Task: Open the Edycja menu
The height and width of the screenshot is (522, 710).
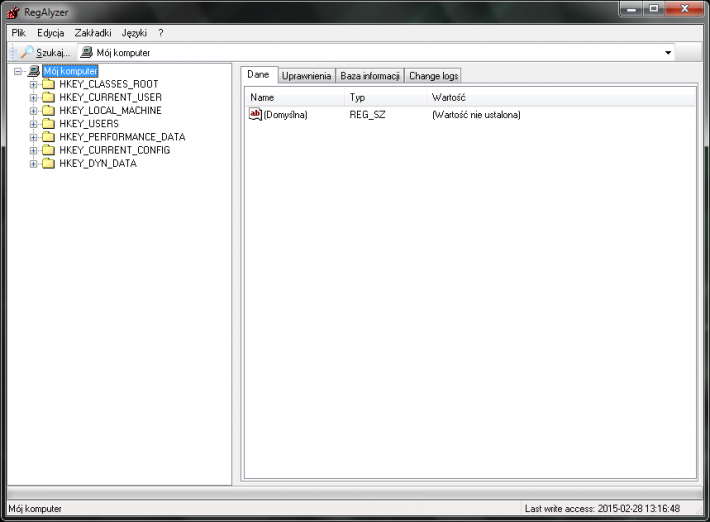Action: coord(51,33)
